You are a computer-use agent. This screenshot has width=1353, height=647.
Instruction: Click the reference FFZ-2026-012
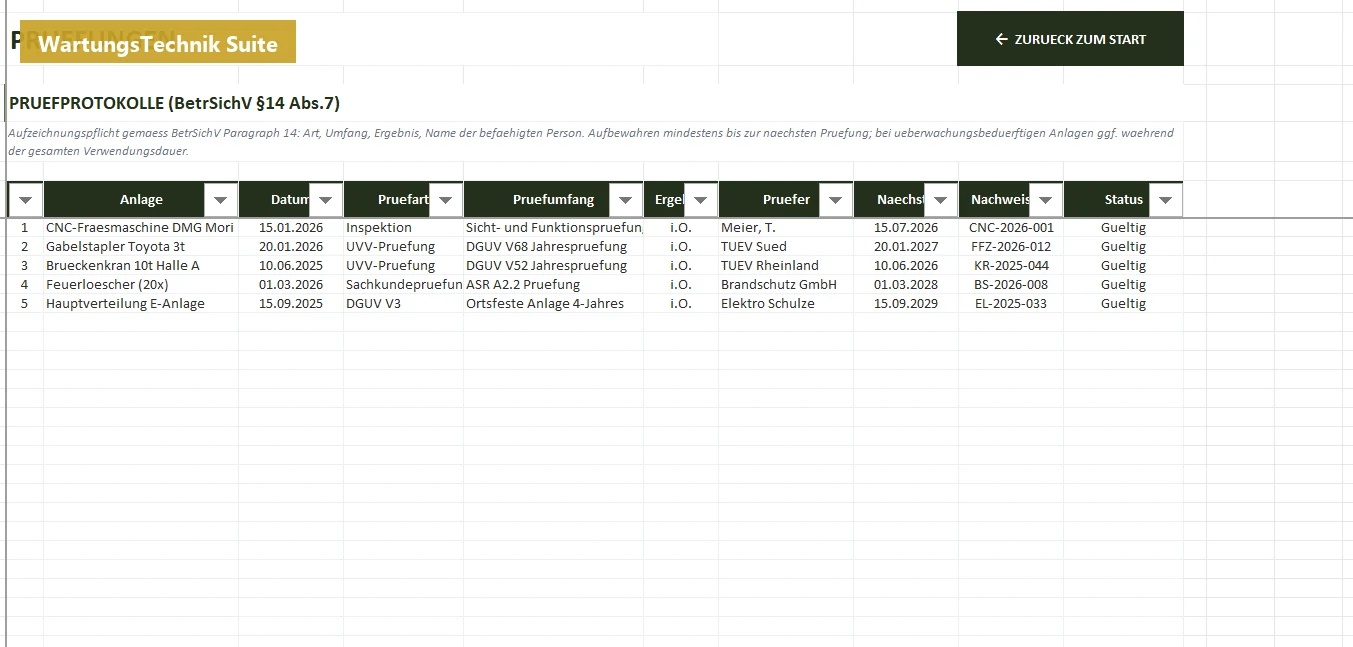pos(1011,246)
